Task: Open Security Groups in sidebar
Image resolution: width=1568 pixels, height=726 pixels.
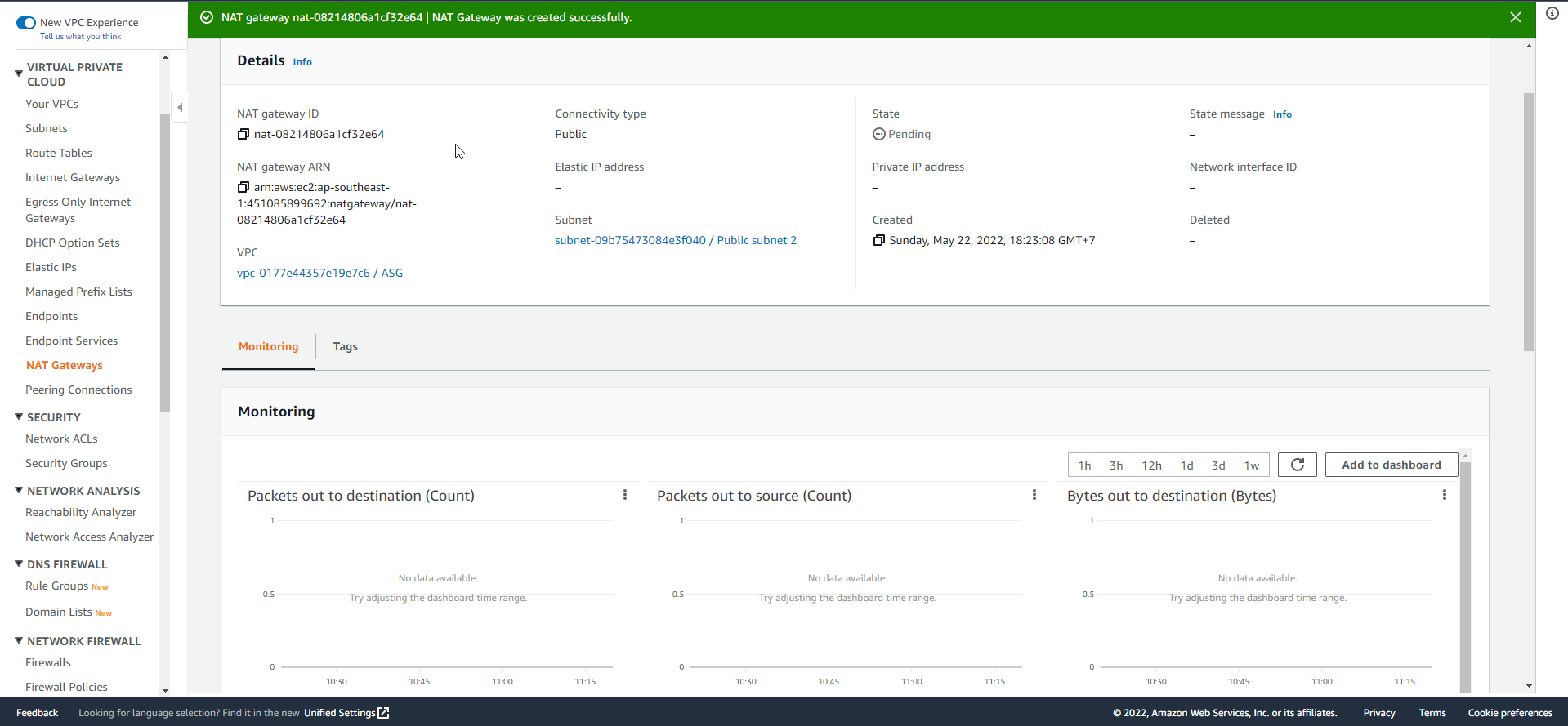Action: (x=66, y=463)
